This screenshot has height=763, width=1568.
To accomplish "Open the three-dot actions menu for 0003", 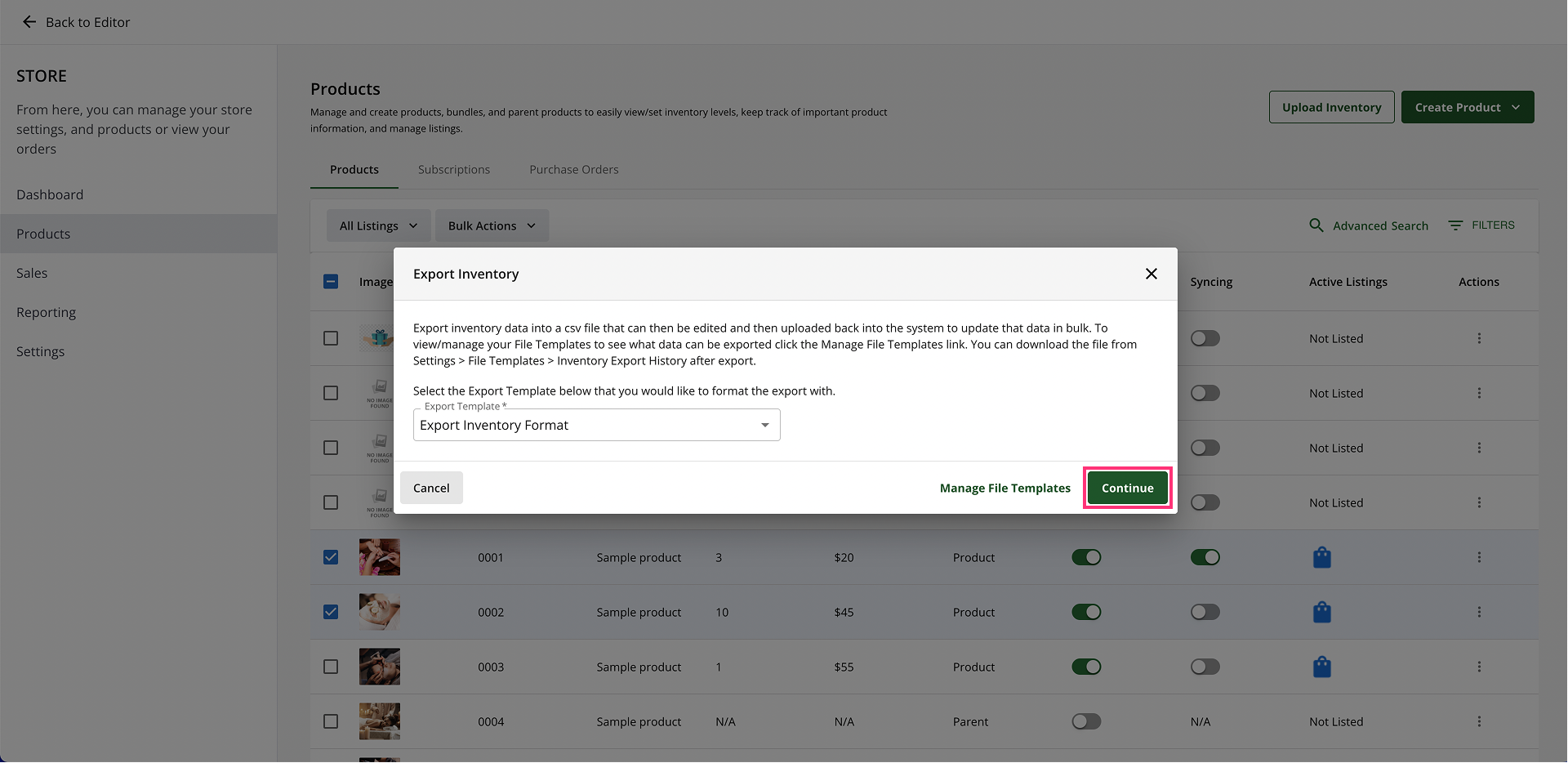I will [x=1479, y=667].
